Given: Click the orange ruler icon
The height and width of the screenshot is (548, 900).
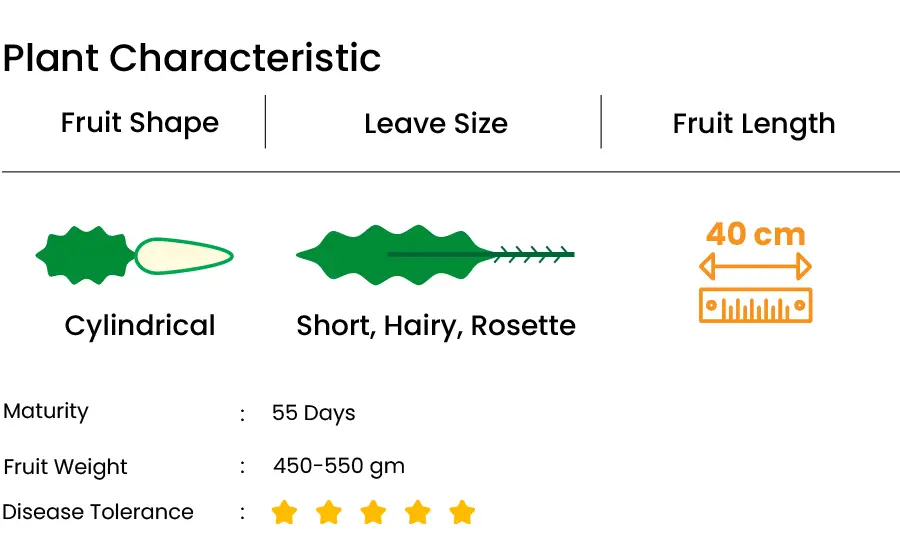Looking at the screenshot, I should click(x=755, y=305).
